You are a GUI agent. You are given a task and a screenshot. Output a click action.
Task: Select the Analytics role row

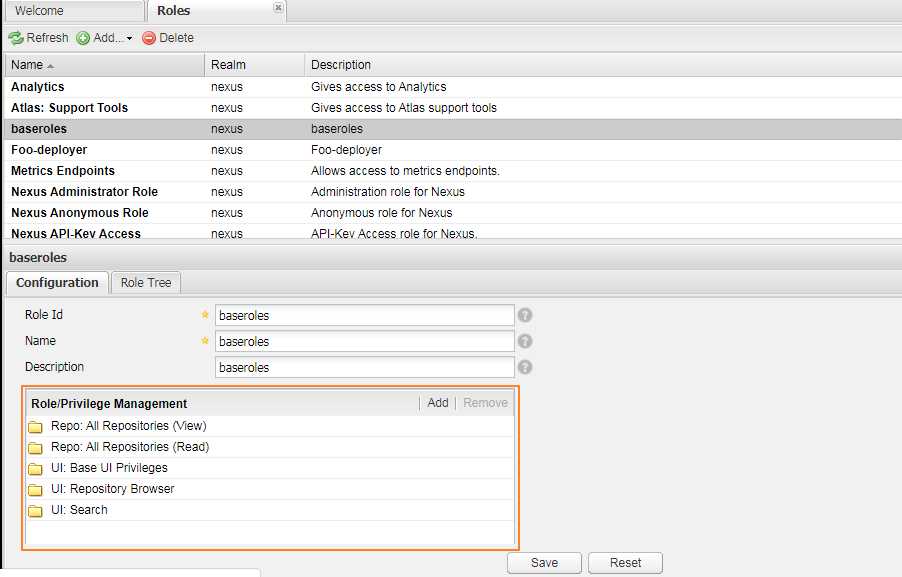point(453,87)
